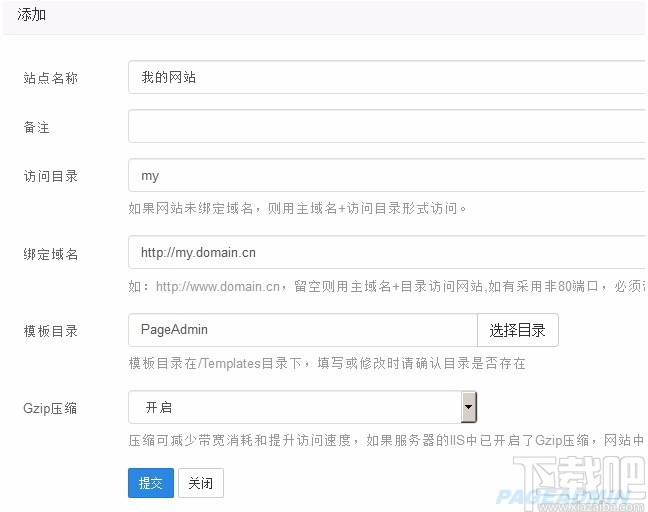Click the 访问目录 field containing my
This screenshot has width=648, height=512.
(388, 175)
